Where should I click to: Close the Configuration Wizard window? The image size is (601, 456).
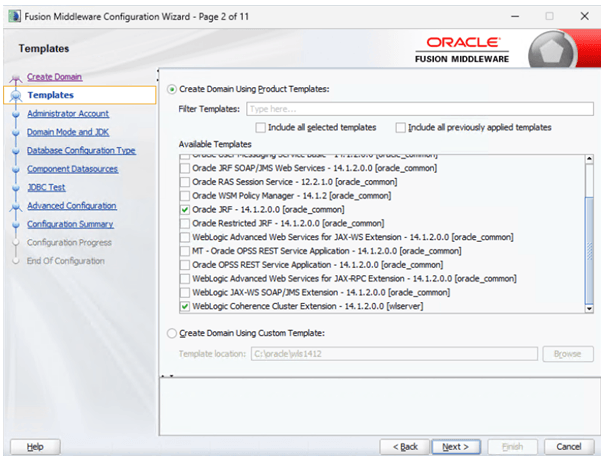(584, 16)
